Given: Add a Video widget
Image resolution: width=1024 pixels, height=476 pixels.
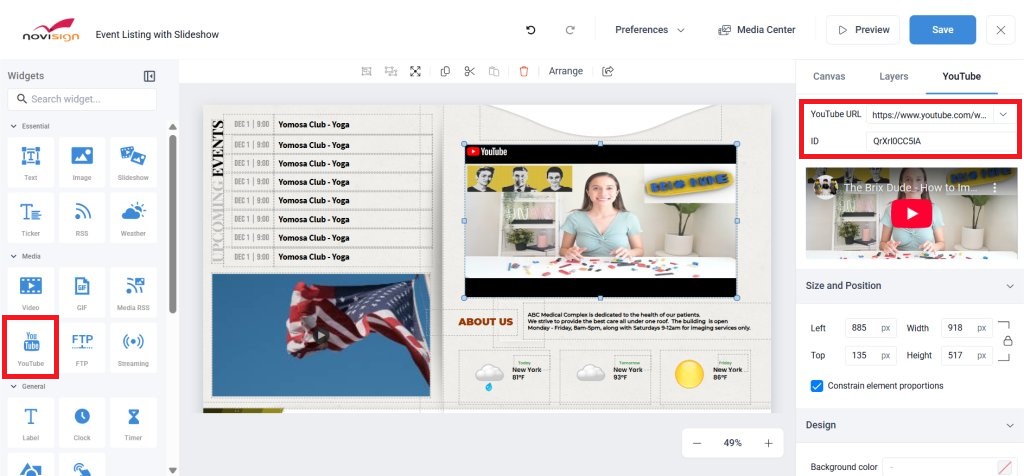Looking at the screenshot, I should coord(31,293).
